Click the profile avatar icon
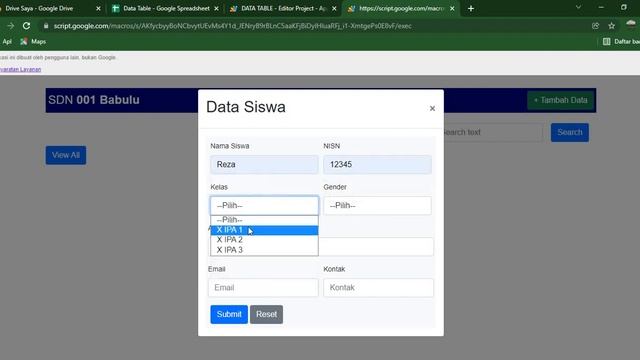 click(x=631, y=24)
